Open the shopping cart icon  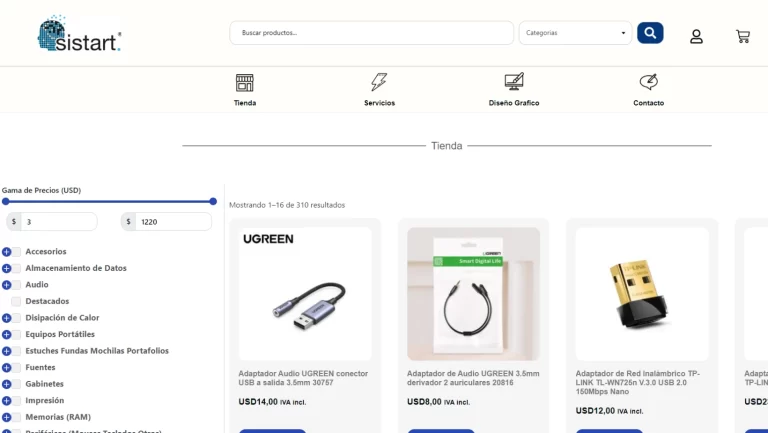(x=743, y=36)
